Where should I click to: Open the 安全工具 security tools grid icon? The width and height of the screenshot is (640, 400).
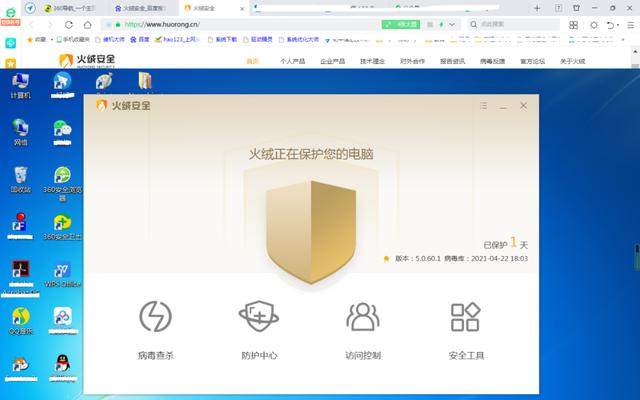coord(466,316)
